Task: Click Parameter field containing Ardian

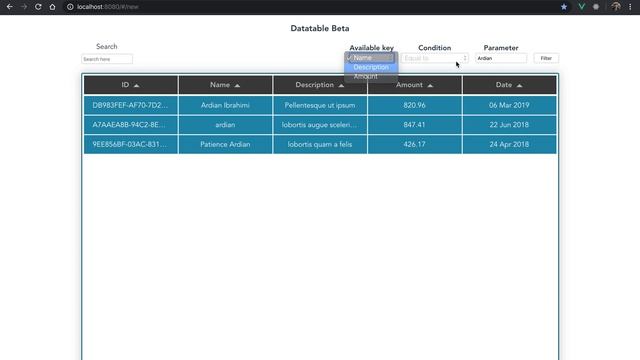Action: (x=501, y=58)
